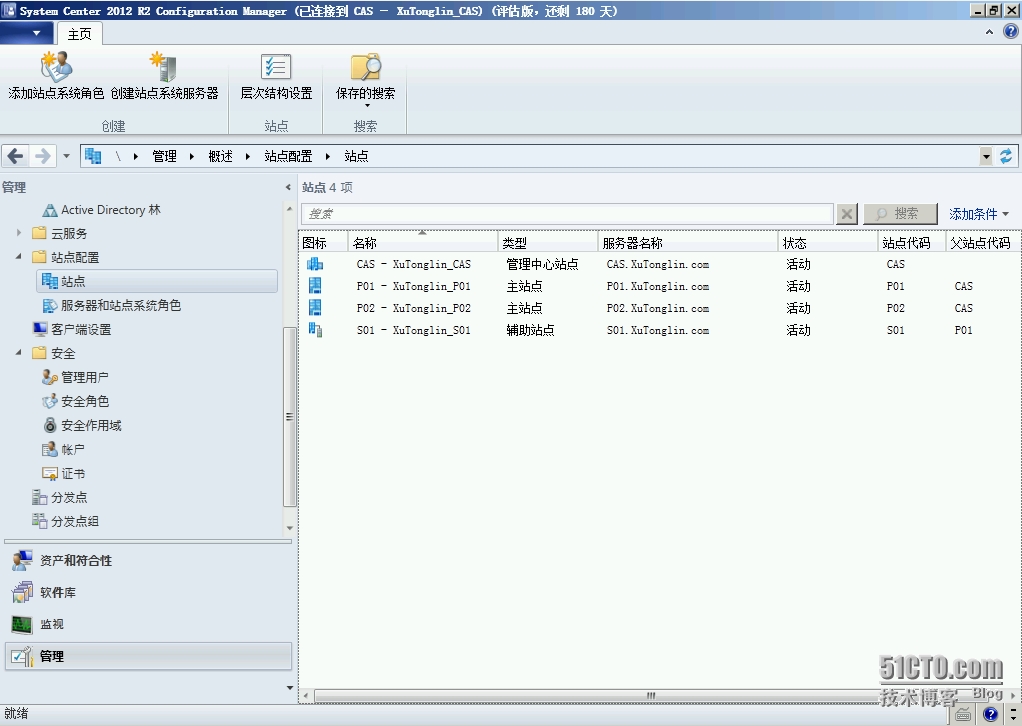Open 安全角色 node

[x=75, y=401]
